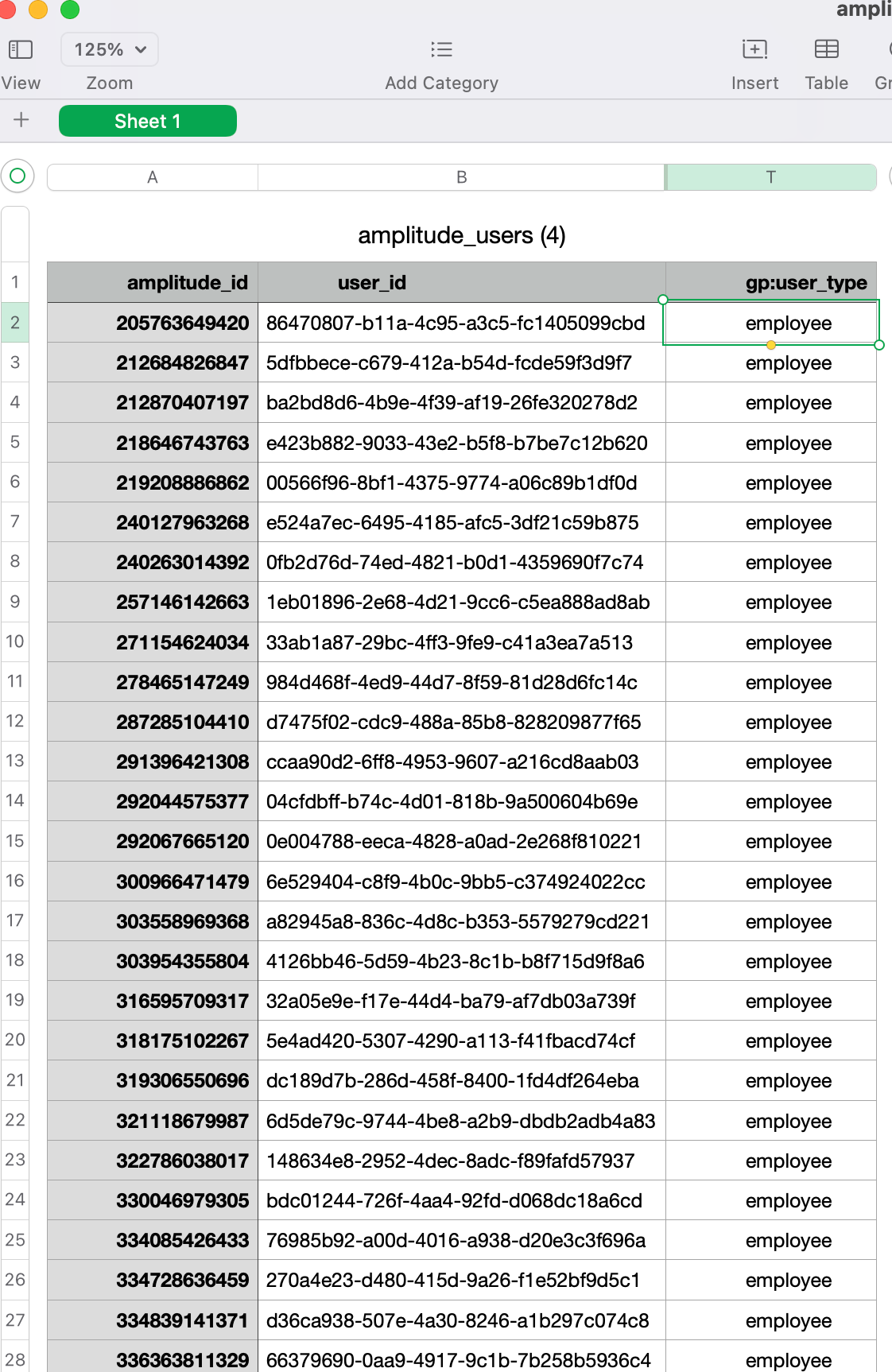Open the View sidebar icon
This screenshot has width=892, height=1372.
pyautogui.click(x=21, y=49)
